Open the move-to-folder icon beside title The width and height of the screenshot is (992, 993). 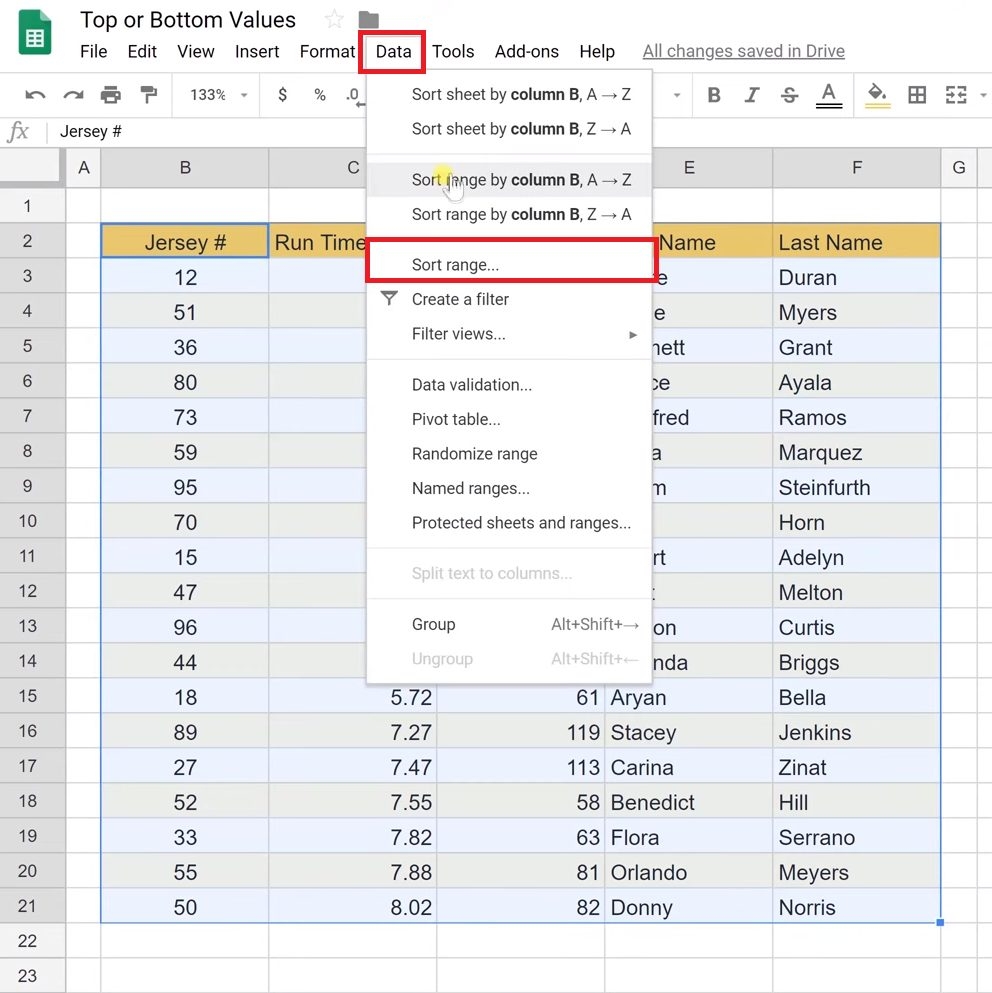click(x=368, y=20)
